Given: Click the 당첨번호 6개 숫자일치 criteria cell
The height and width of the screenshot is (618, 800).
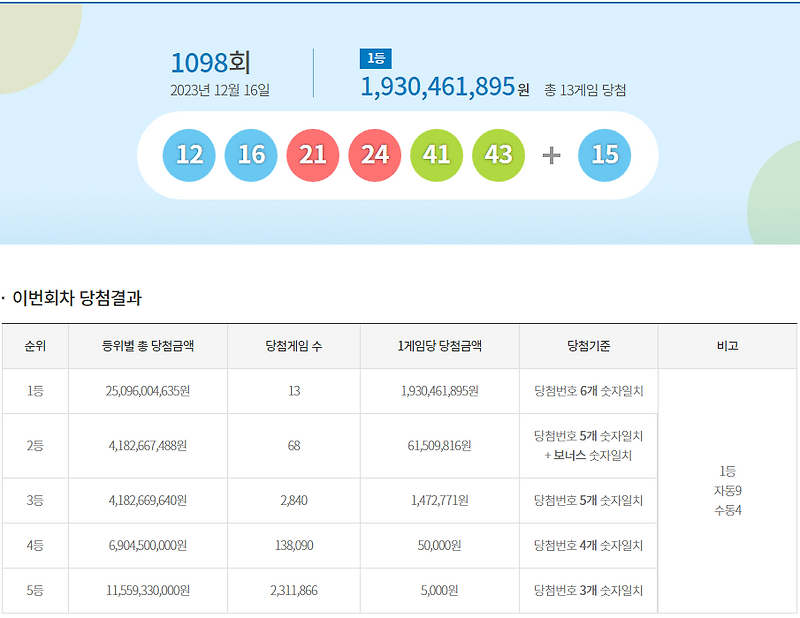Looking at the screenshot, I should pos(589,391).
